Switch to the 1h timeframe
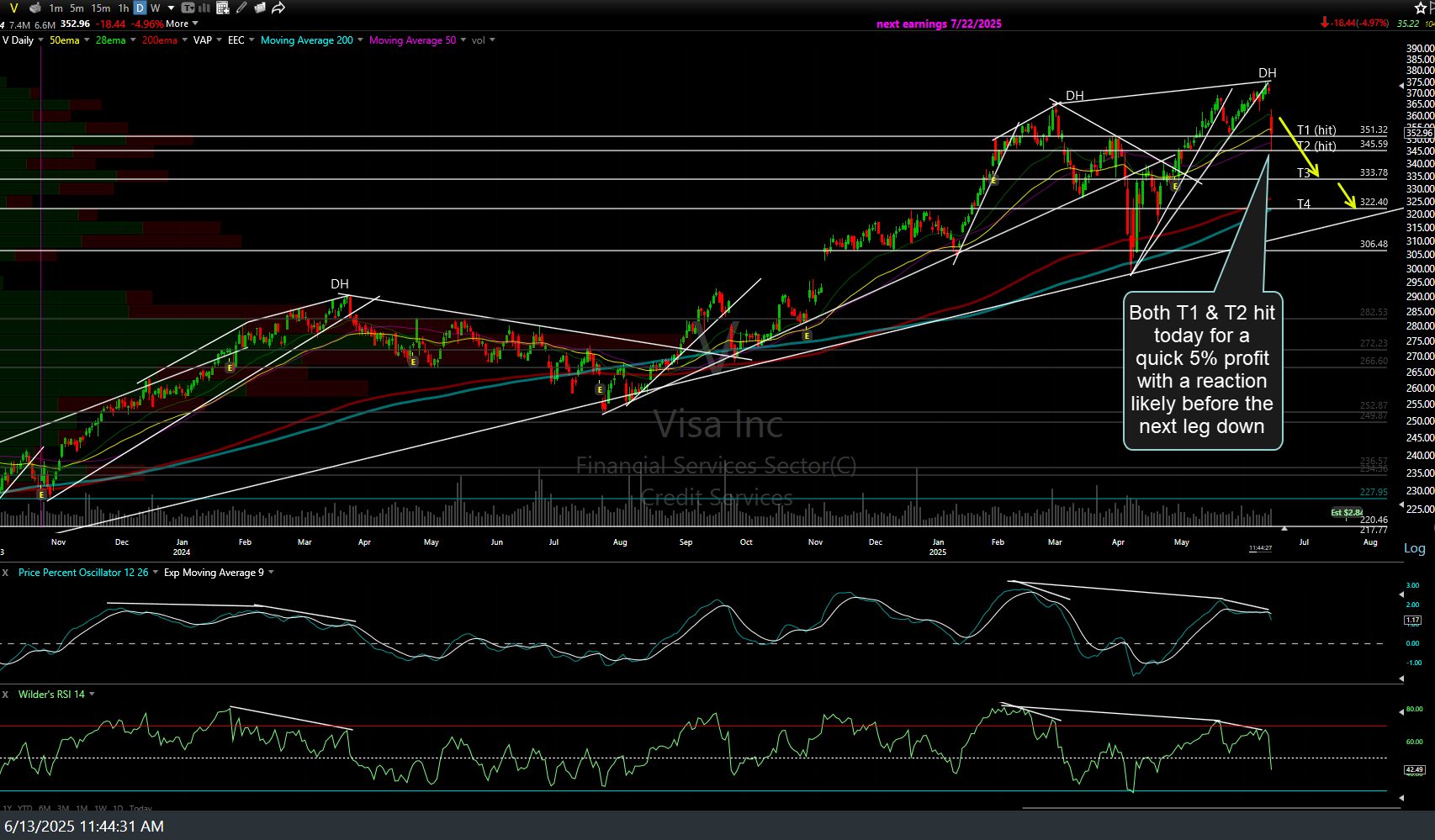The width and height of the screenshot is (1435, 840). 124,8
